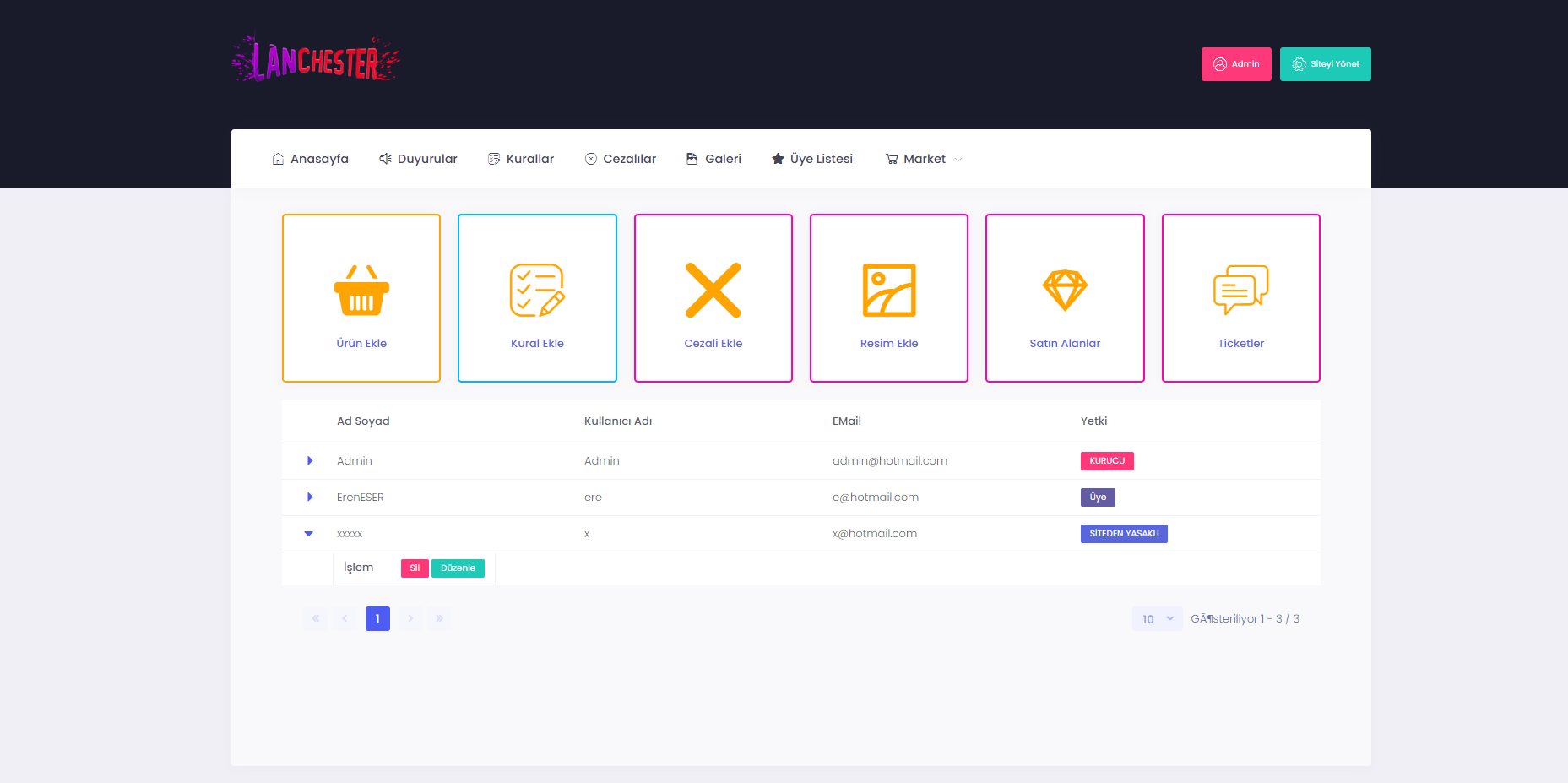
Task: Open the Ürün Ekle basket icon
Action: [x=361, y=291]
